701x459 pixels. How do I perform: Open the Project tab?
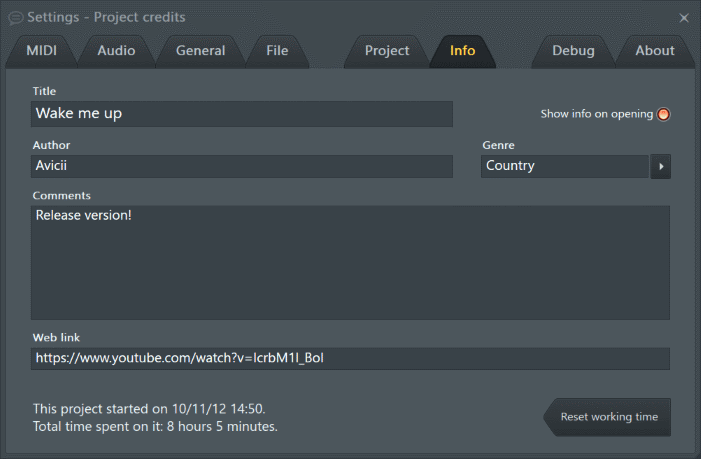(x=387, y=51)
